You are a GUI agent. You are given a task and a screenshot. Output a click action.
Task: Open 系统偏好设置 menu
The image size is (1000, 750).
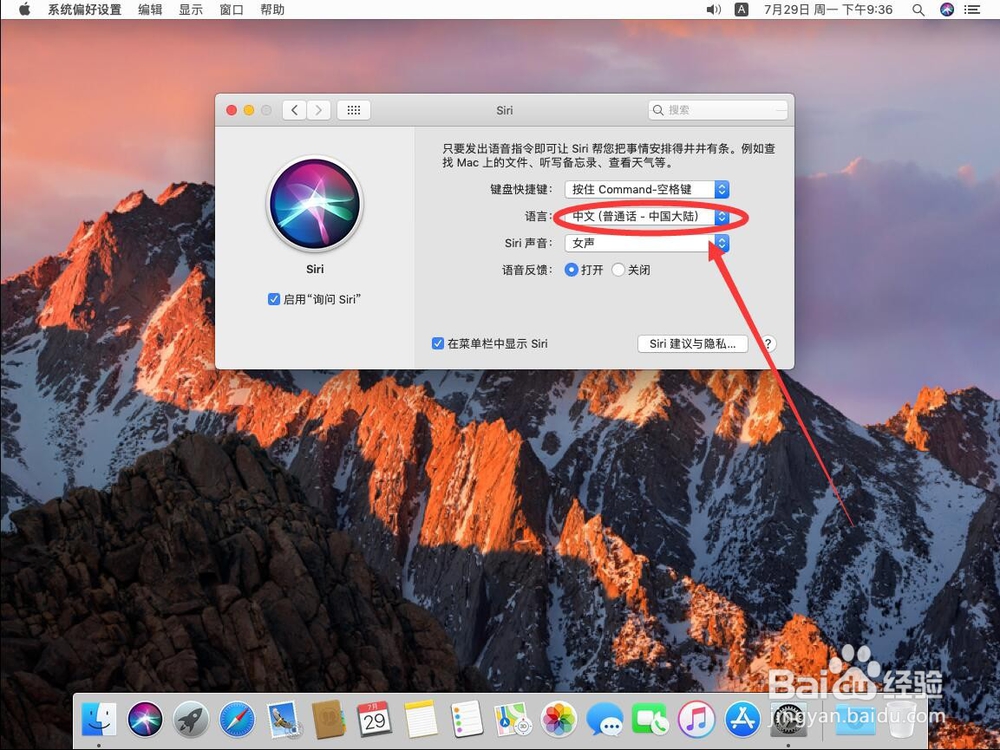click(x=84, y=10)
